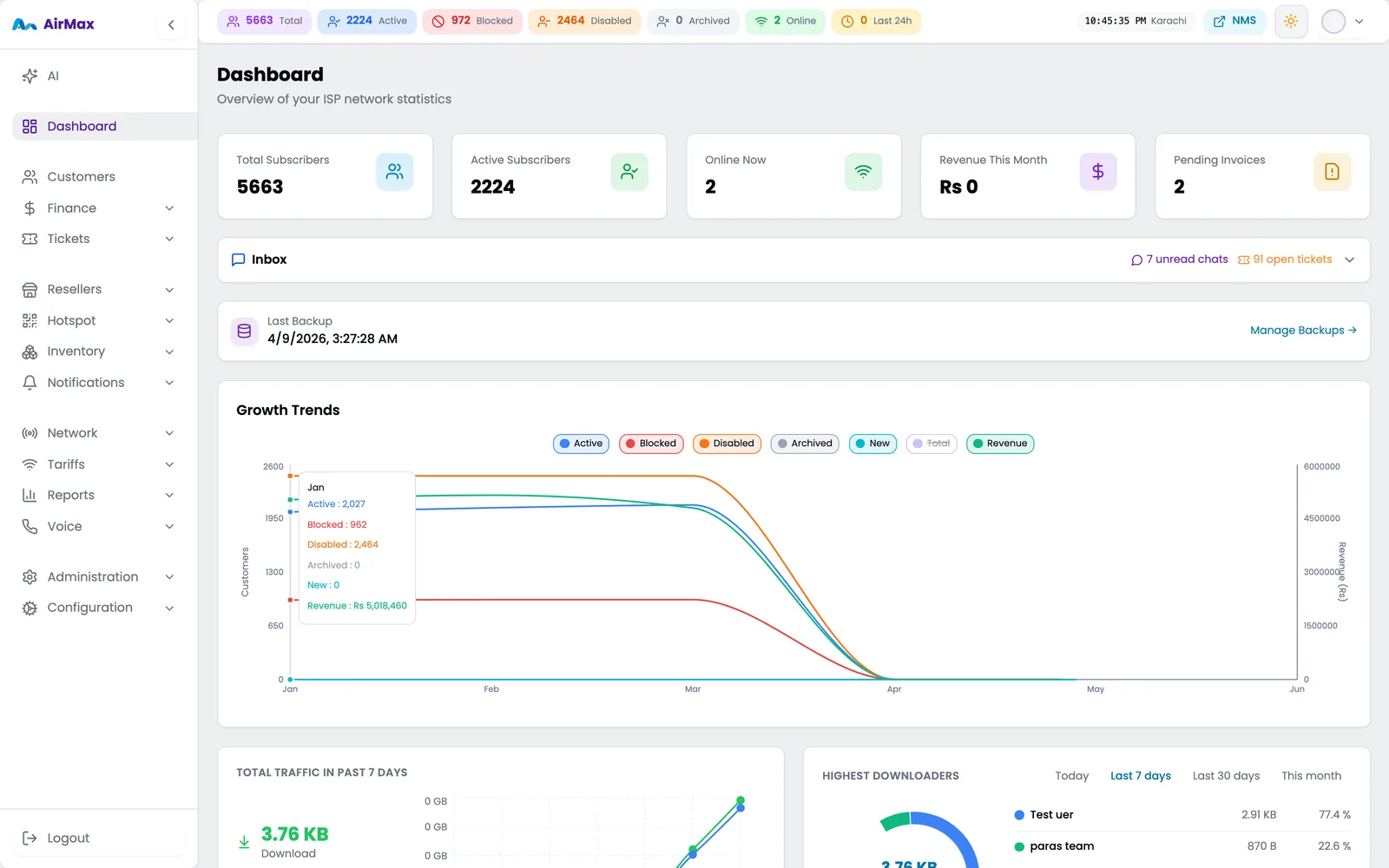Viewport: 1389px width, 868px height.
Task: Select the This month tab
Action: [1312, 776]
